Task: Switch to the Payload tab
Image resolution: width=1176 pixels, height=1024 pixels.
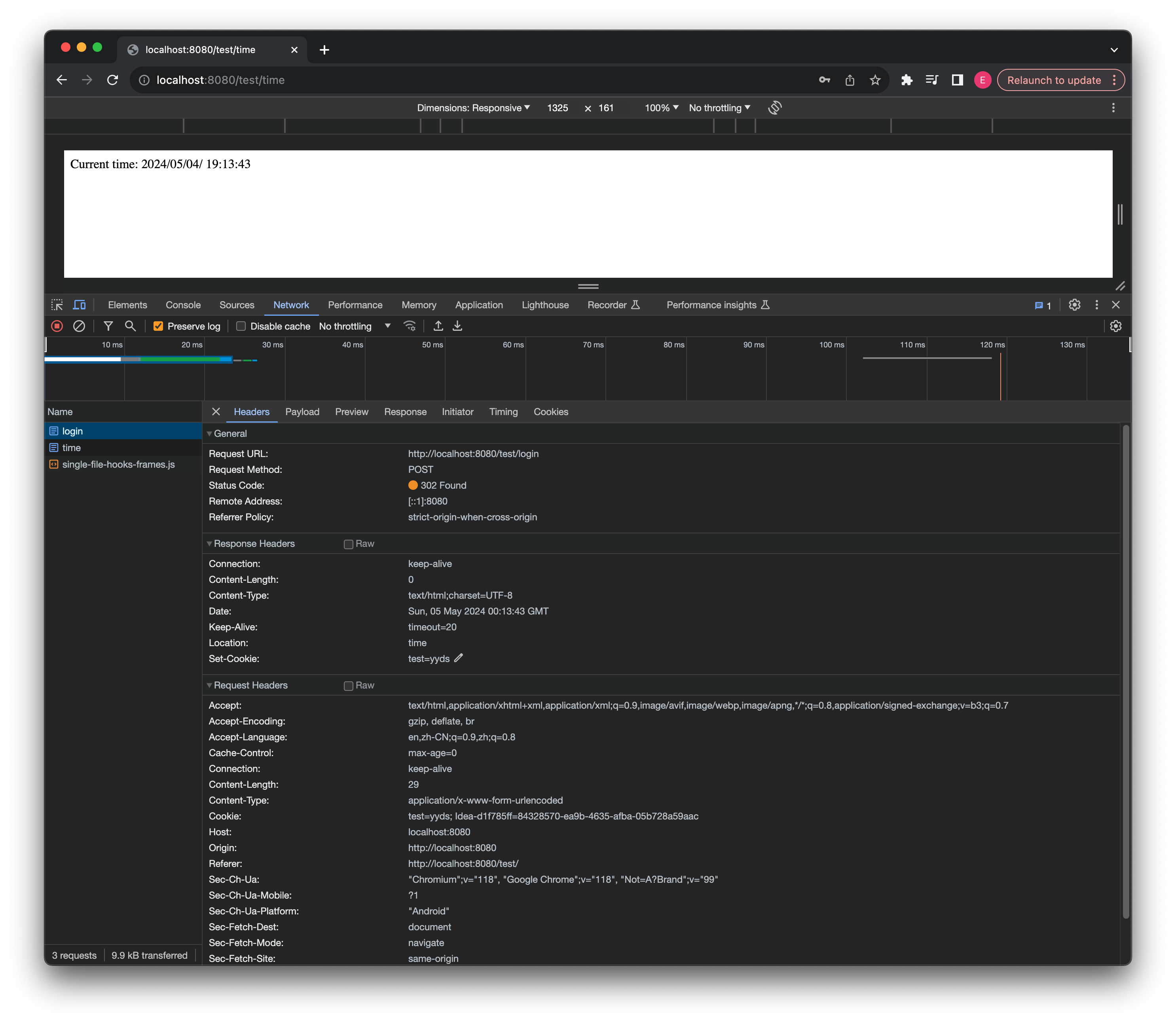Action: [x=302, y=411]
